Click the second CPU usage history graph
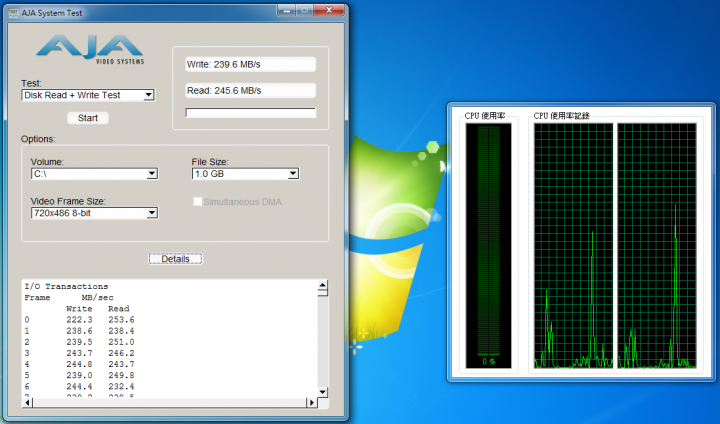 (657, 246)
